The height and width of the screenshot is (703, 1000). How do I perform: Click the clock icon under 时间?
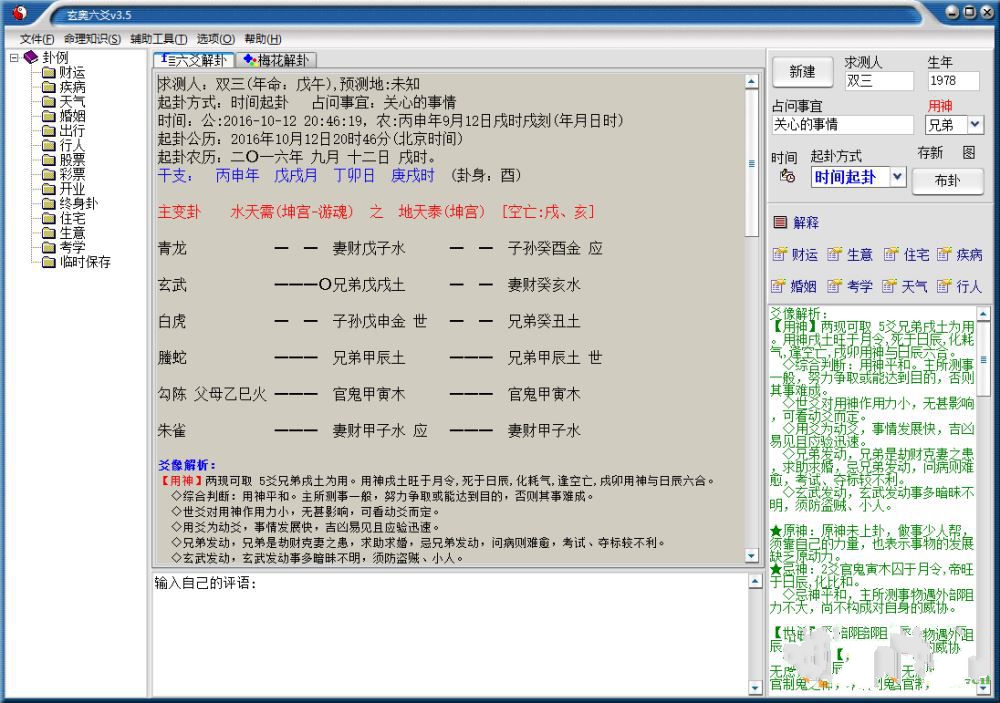(x=788, y=177)
